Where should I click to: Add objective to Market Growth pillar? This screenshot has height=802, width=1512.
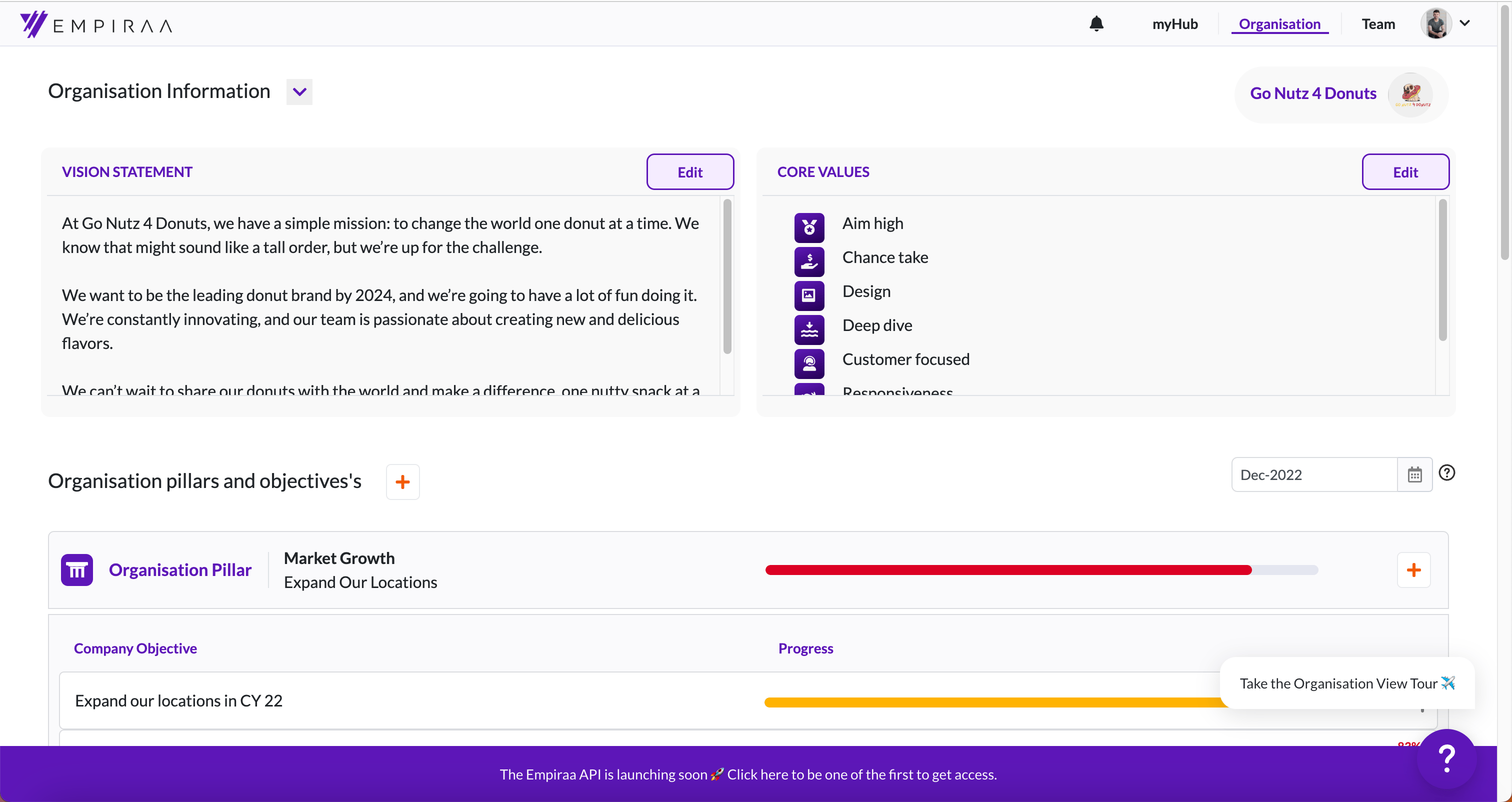(1413, 569)
